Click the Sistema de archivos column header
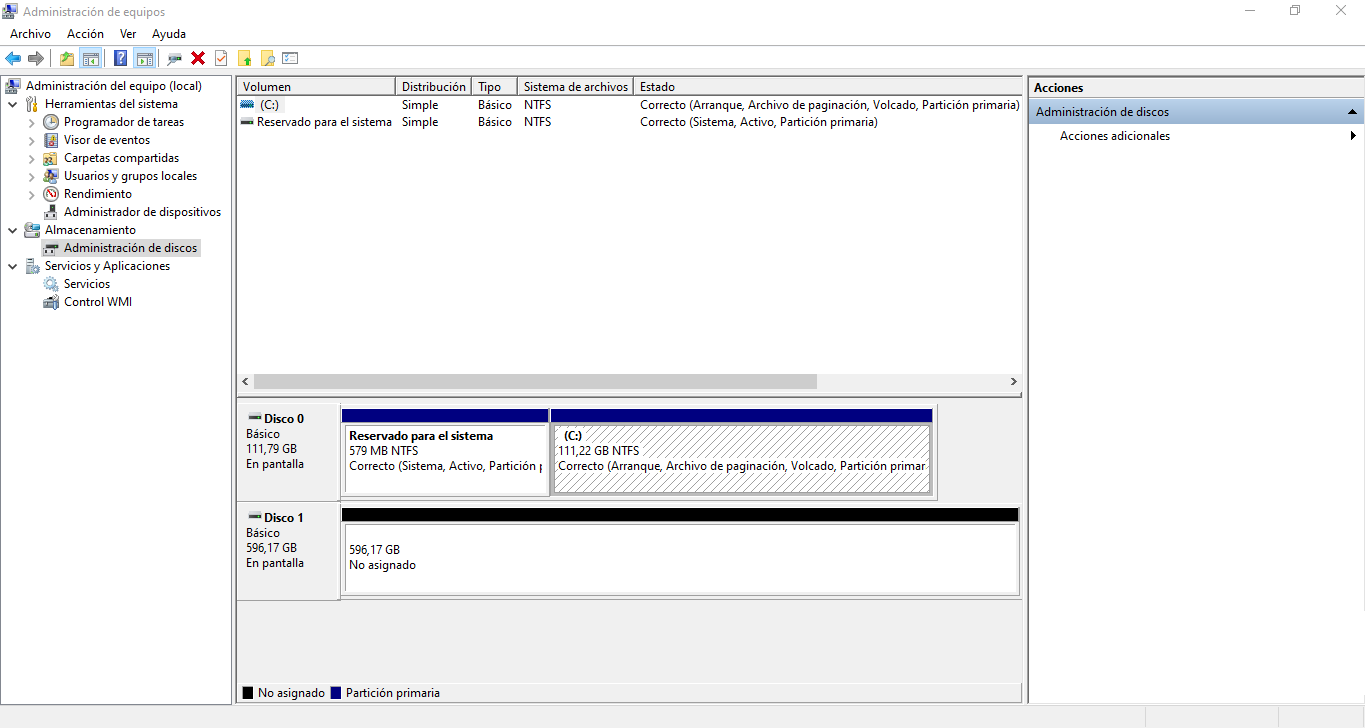The image size is (1365, 728). tap(575, 87)
